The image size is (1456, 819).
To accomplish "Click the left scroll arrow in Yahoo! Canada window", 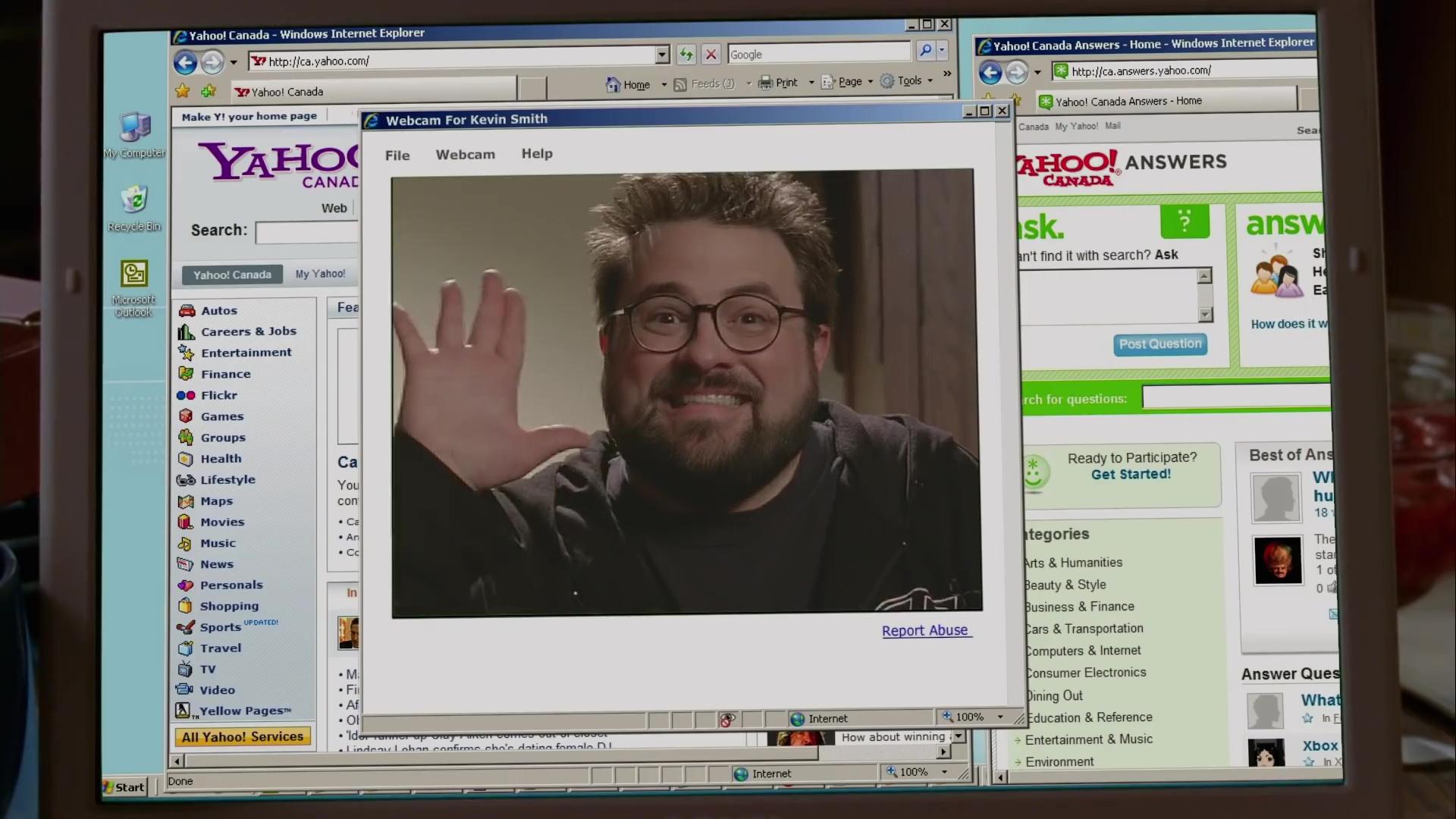I will (177, 761).
